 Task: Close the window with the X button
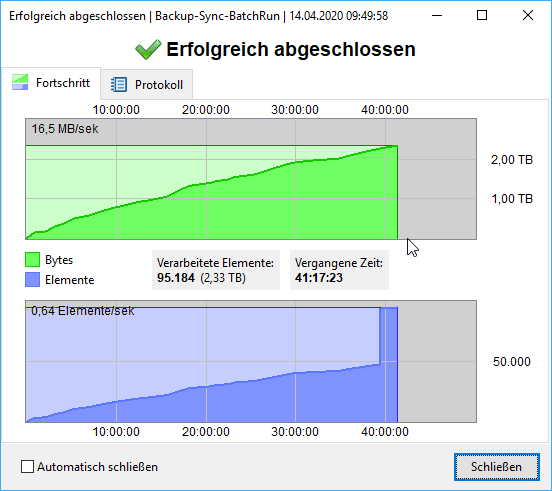(x=528, y=15)
